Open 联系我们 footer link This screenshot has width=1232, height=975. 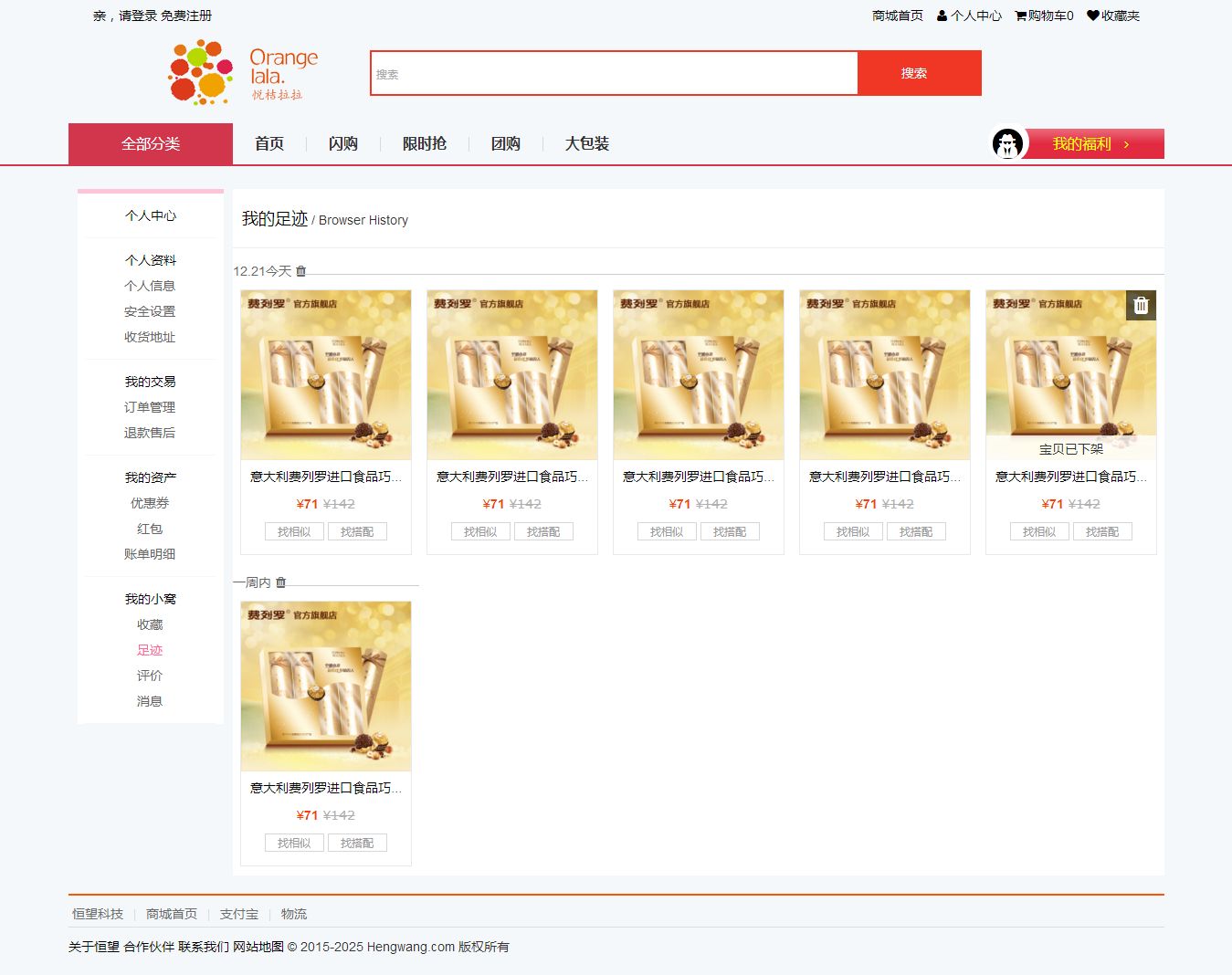click(x=204, y=947)
